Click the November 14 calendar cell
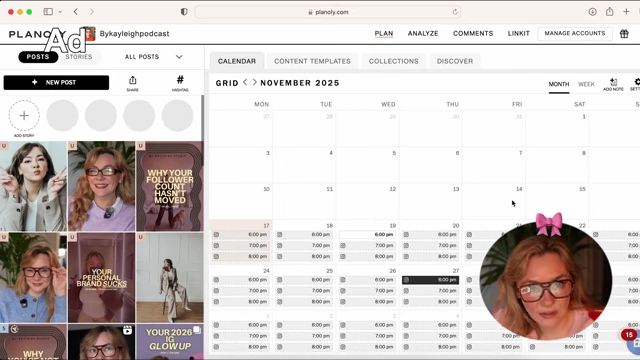 point(494,201)
